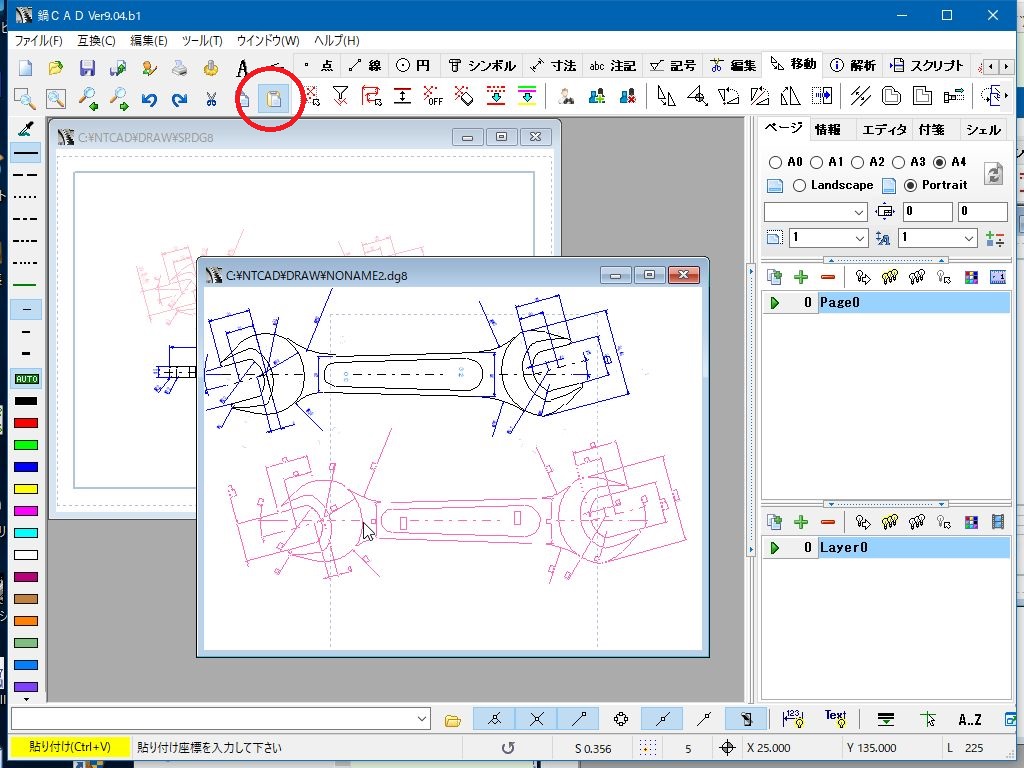Click the refresh page-settings icon
The height and width of the screenshot is (768, 1024).
993,173
